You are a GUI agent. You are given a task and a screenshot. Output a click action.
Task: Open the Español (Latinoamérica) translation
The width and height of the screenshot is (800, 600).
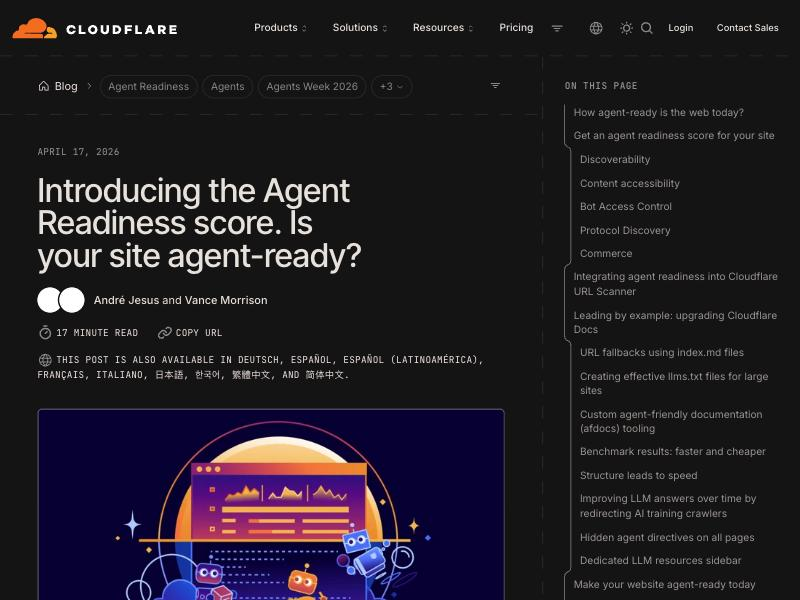[x=410, y=360]
